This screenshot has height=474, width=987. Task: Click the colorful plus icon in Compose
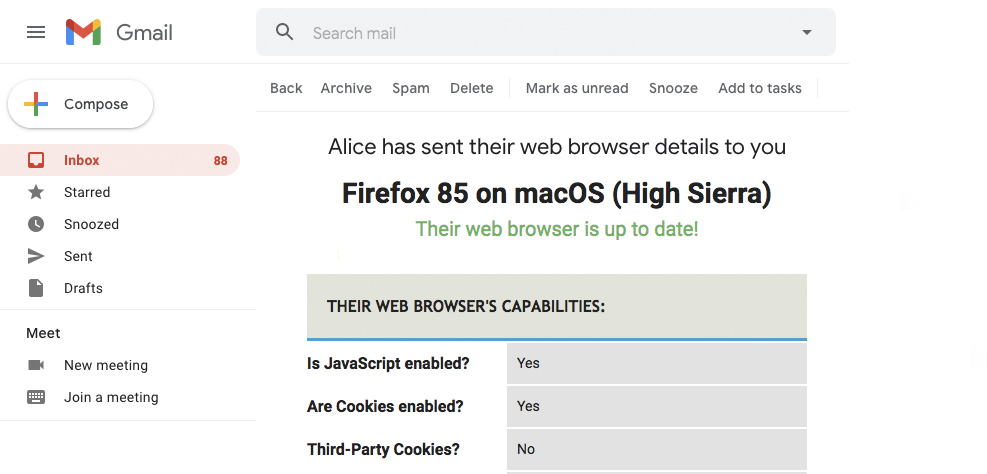pos(36,104)
